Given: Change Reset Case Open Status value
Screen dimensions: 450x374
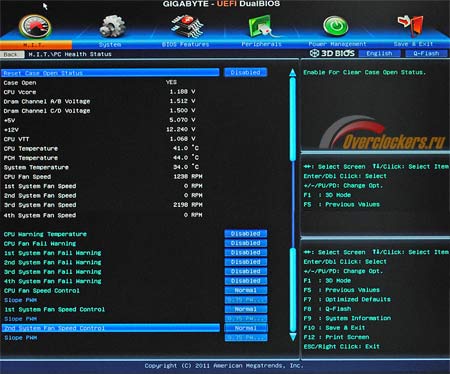Looking at the screenshot, I should point(245,72).
